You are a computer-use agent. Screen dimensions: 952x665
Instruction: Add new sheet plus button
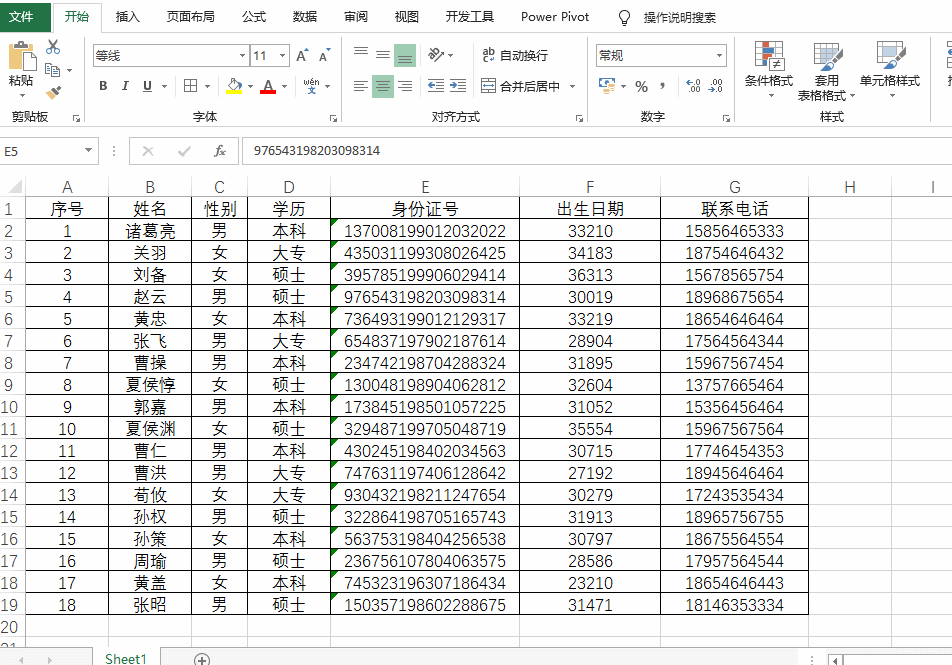[x=202, y=659]
